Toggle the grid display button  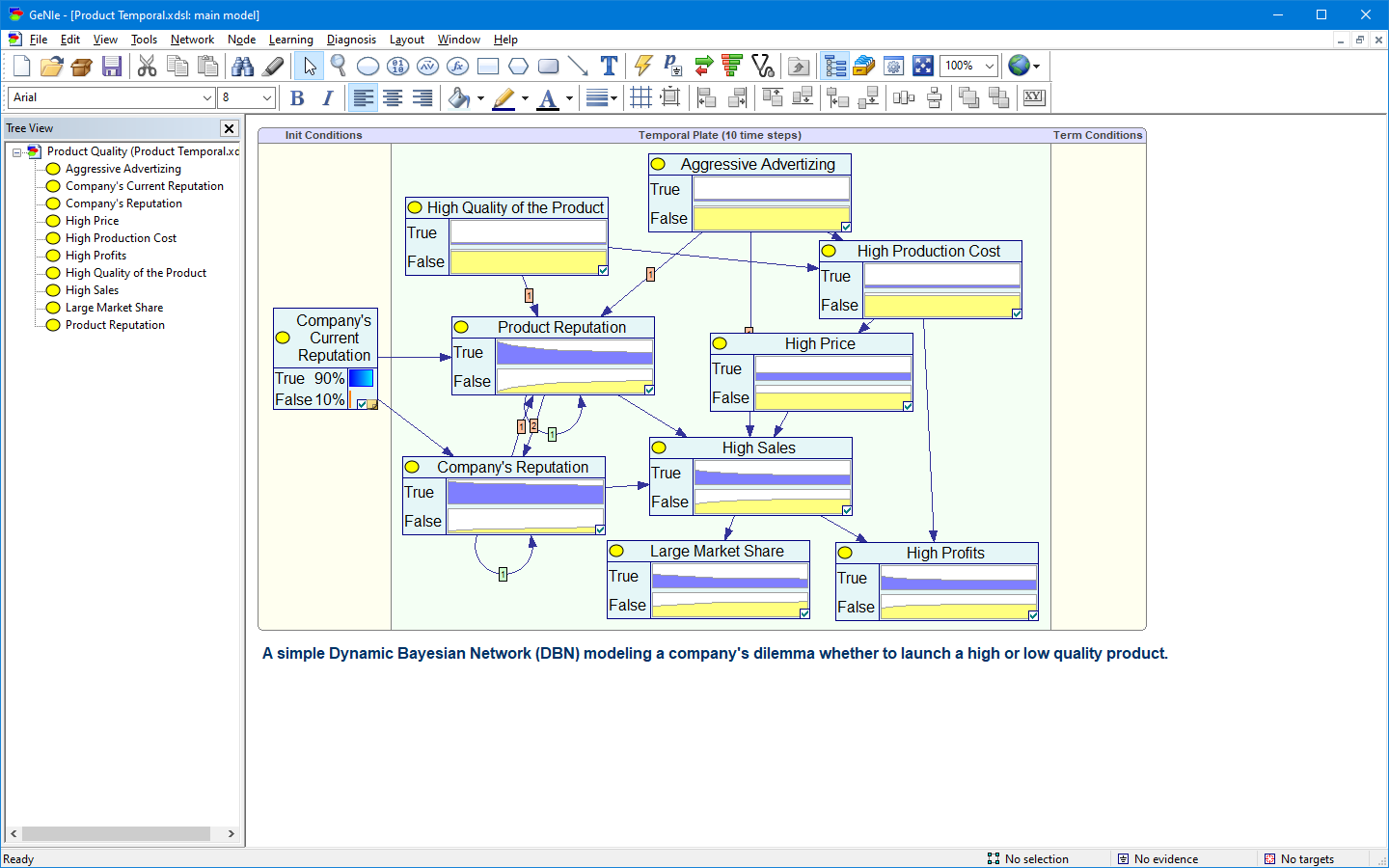pyautogui.click(x=640, y=97)
